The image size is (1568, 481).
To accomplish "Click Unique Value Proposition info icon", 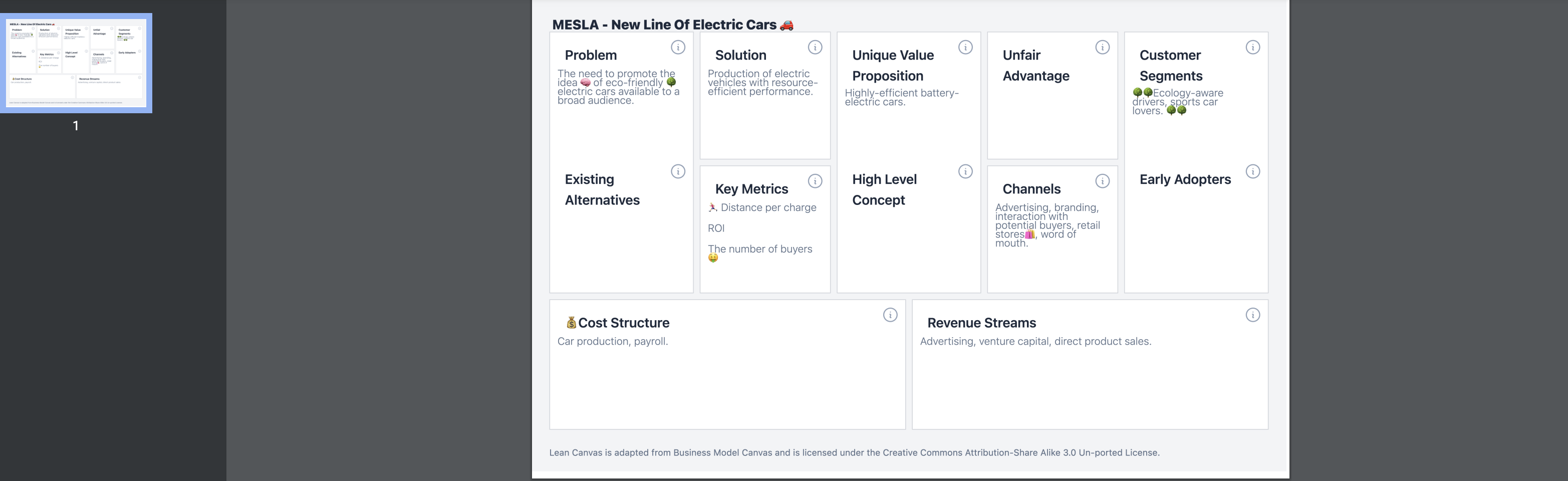I will tap(965, 48).
